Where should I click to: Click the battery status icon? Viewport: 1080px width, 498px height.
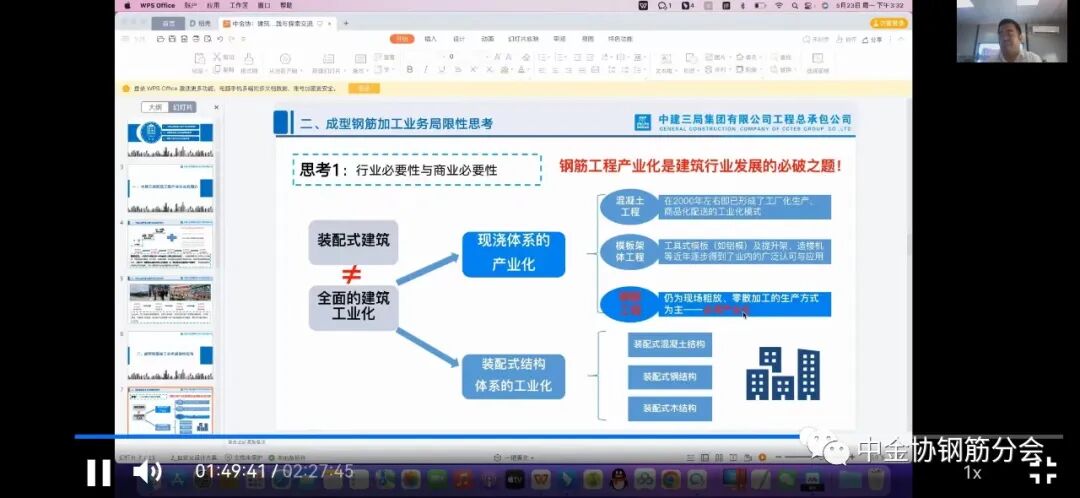pyautogui.click(x=760, y=5)
